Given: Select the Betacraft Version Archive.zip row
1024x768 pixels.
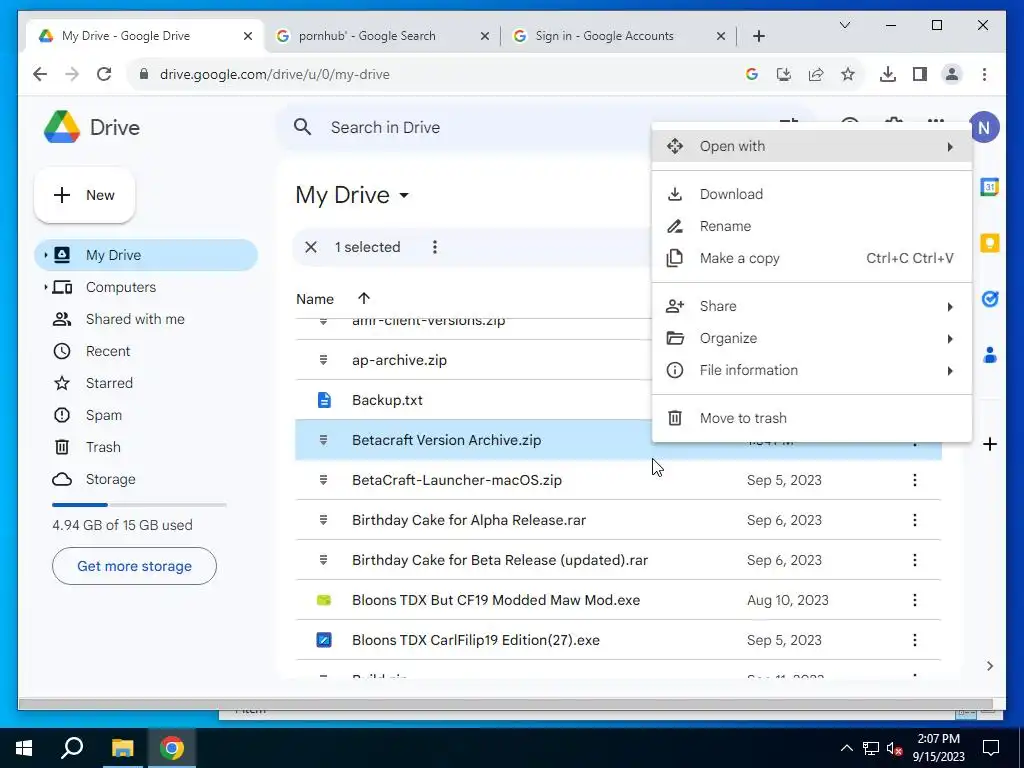Looking at the screenshot, I should (x=618, y=440).
